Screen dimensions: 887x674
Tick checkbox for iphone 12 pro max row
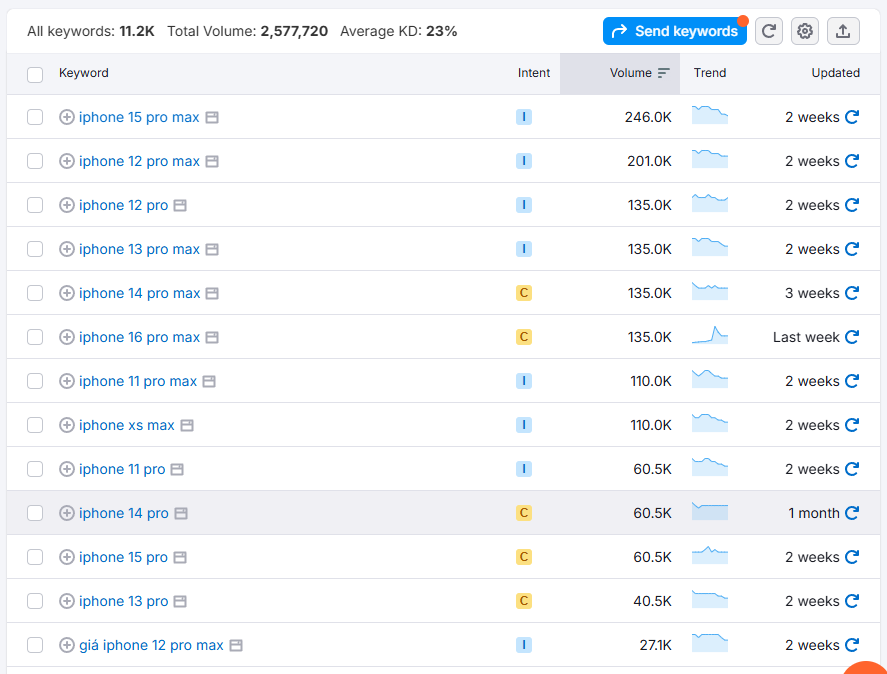tap(35, 161)
